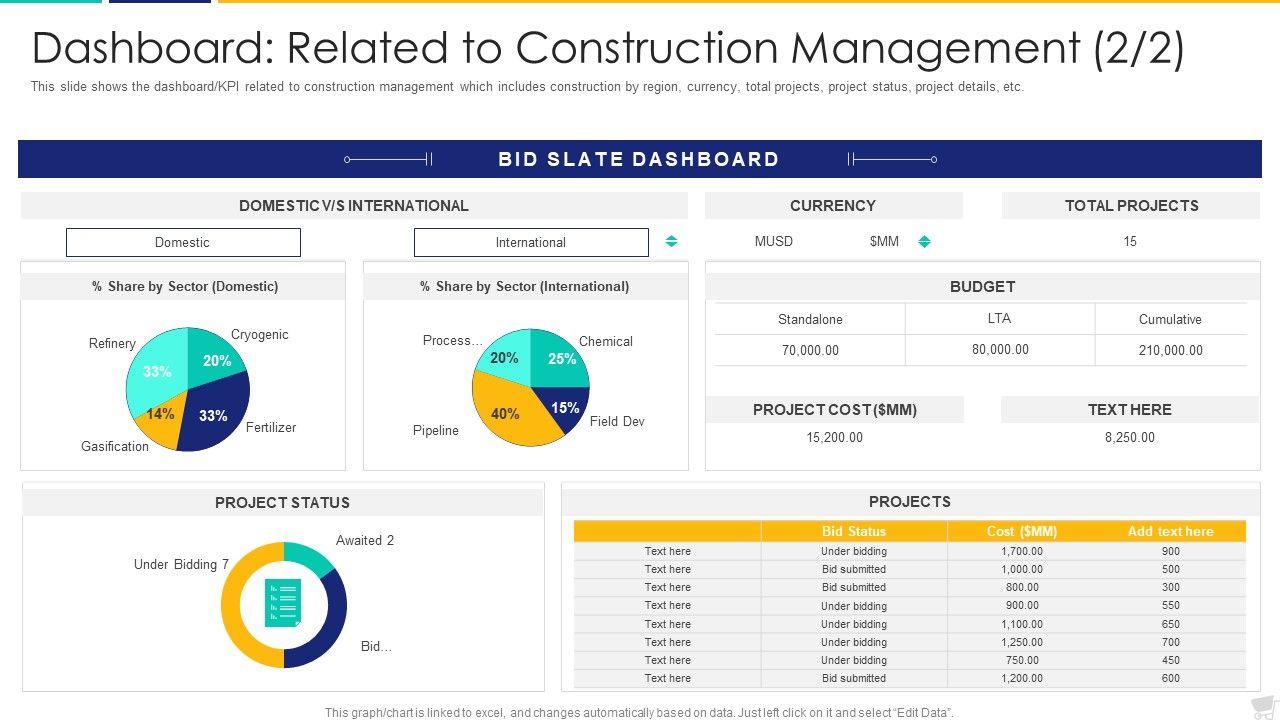The height and width of the screenshot is (720, 1280).
Task: Click the Standalone budget value 70,000.00
Action: (x=810, y=350)
